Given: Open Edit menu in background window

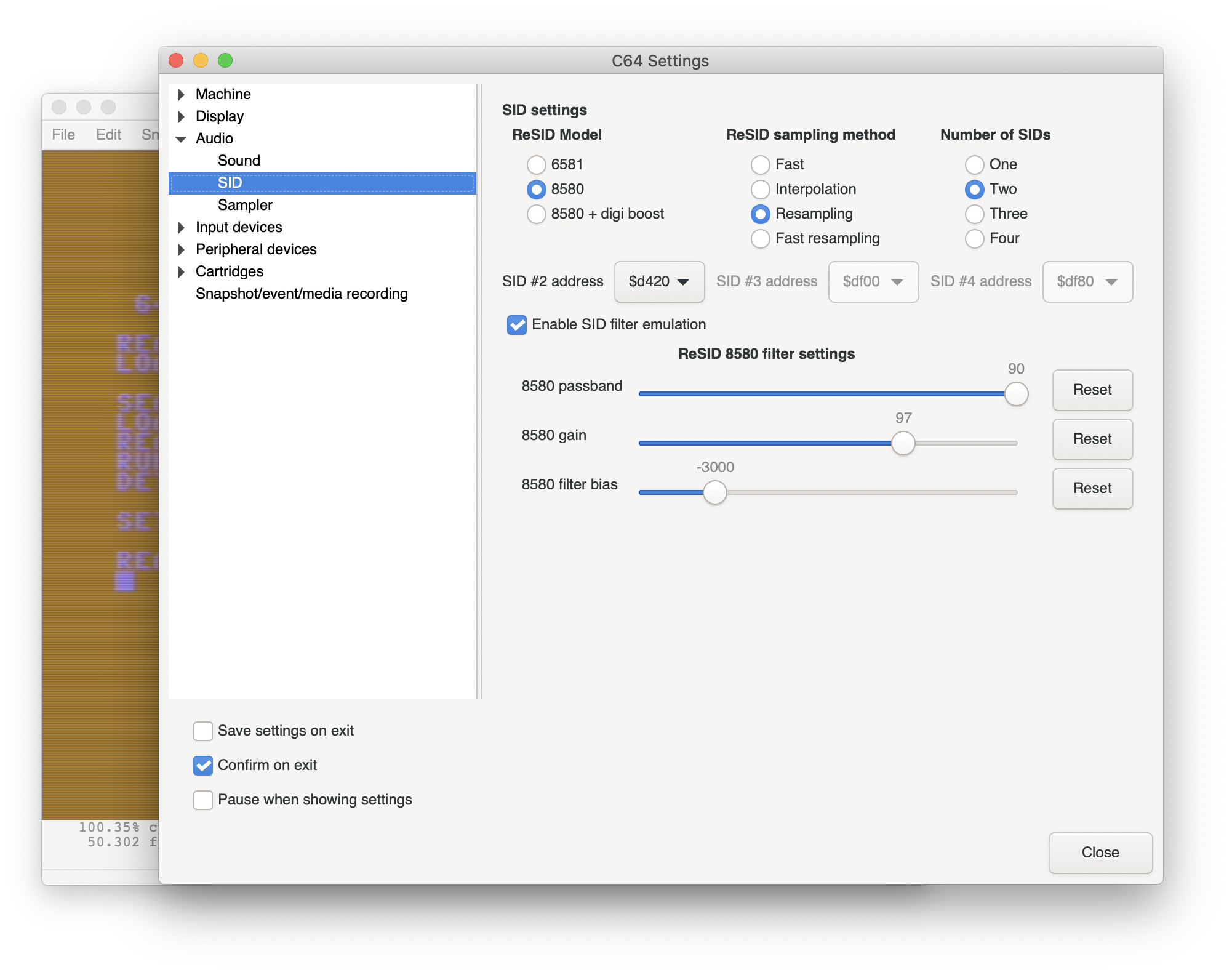Looking at the screenshot, I should pyautogui.click(x=109, y=135).
